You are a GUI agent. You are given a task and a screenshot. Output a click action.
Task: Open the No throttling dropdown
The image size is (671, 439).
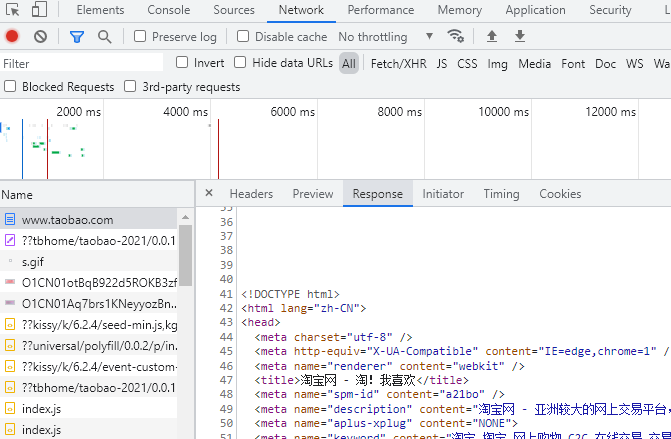pos(386,37)
